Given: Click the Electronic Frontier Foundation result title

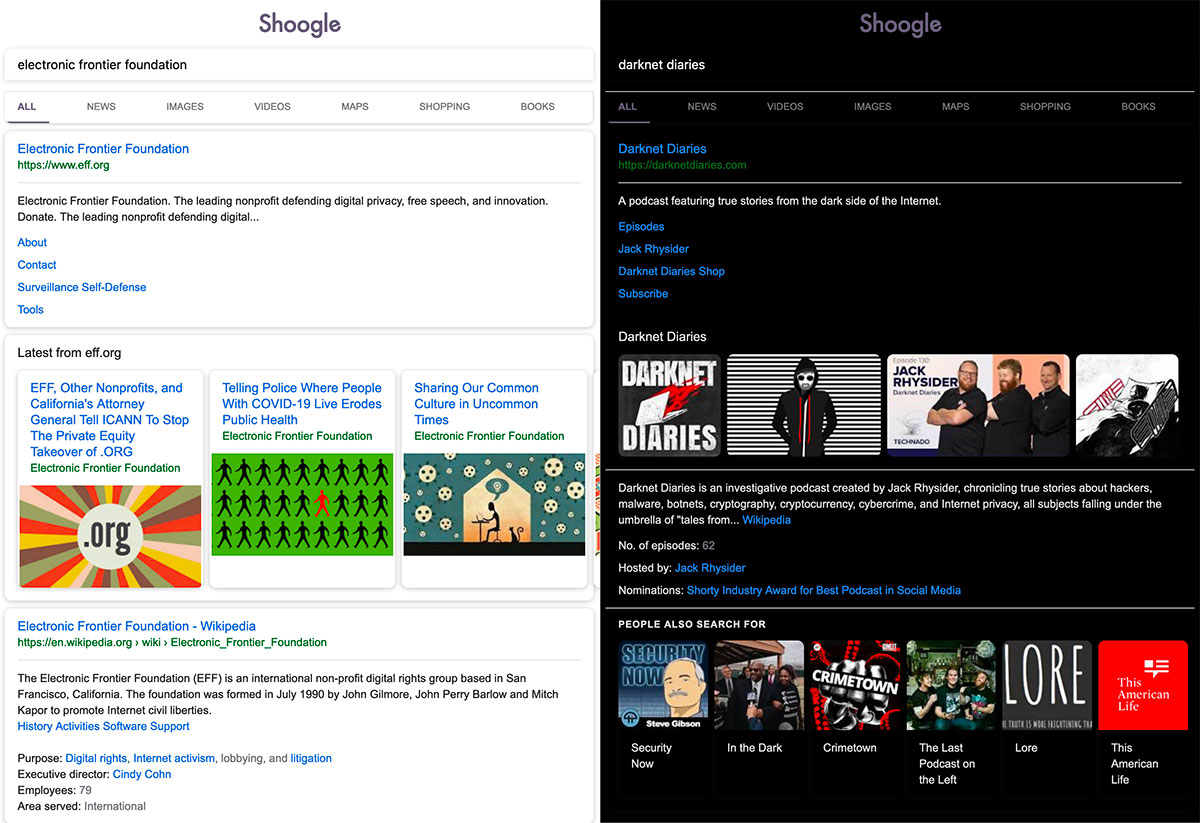Looking at the screenshot, I should [x=103, y=149].
